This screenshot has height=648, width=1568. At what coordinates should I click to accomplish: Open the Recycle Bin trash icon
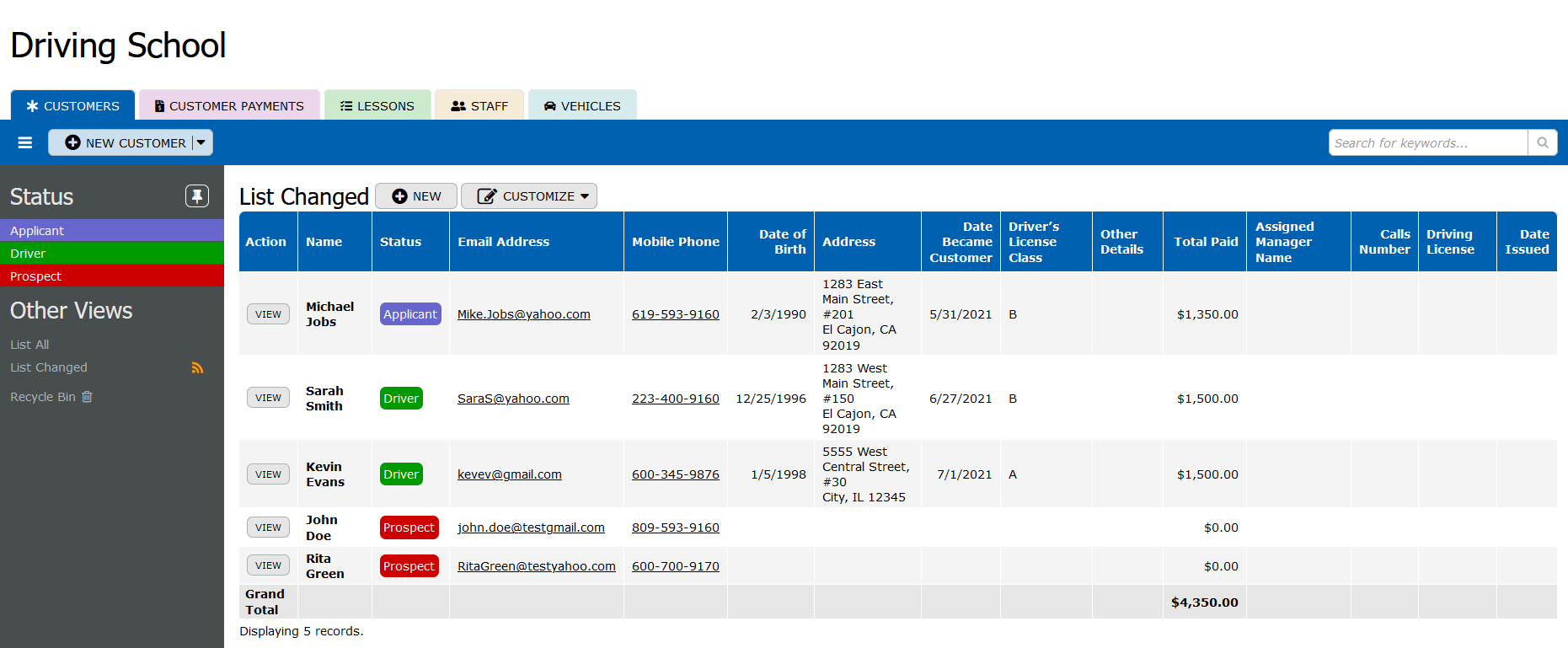[87, 397]
